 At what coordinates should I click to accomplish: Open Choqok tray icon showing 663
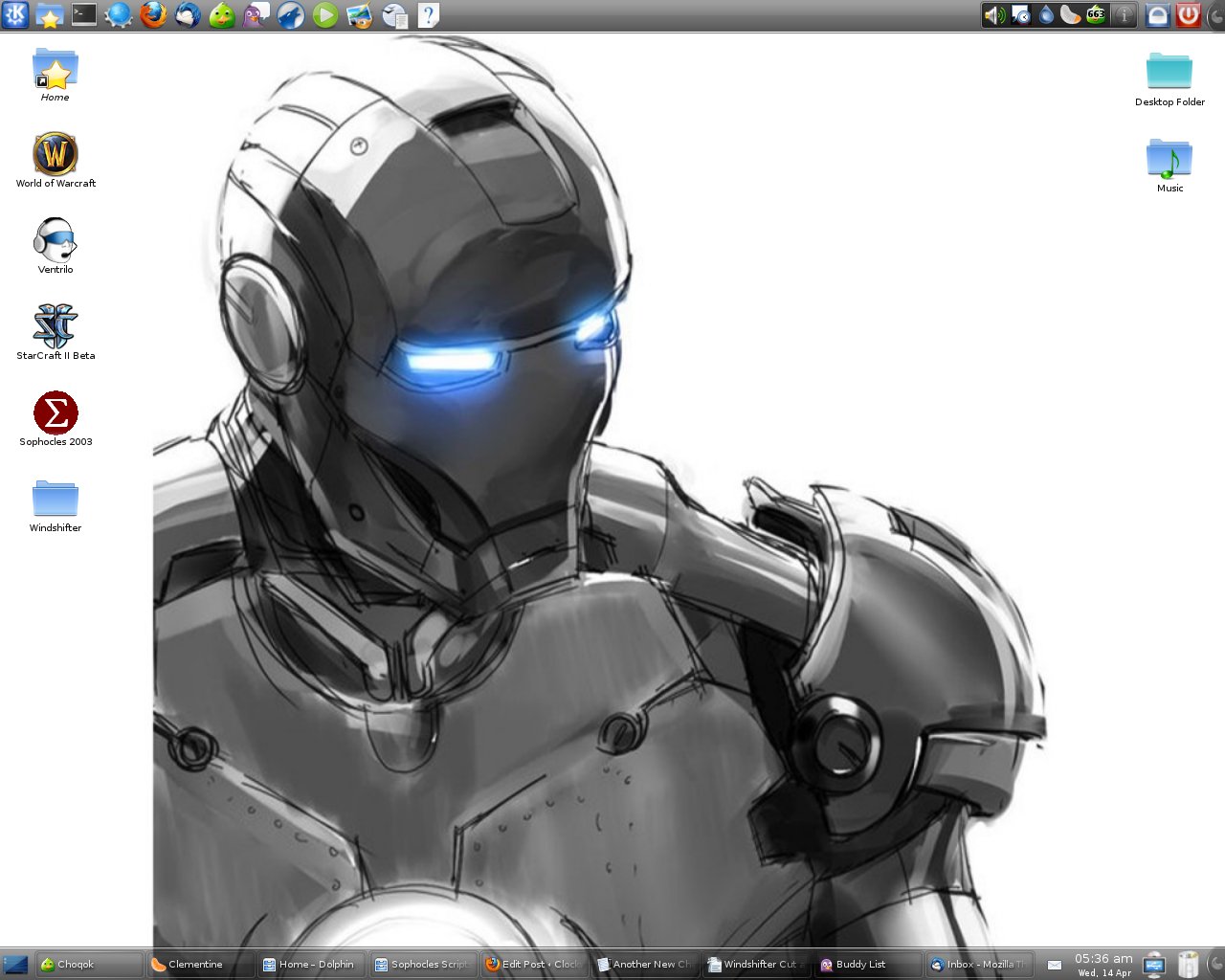coord(1096,14)
